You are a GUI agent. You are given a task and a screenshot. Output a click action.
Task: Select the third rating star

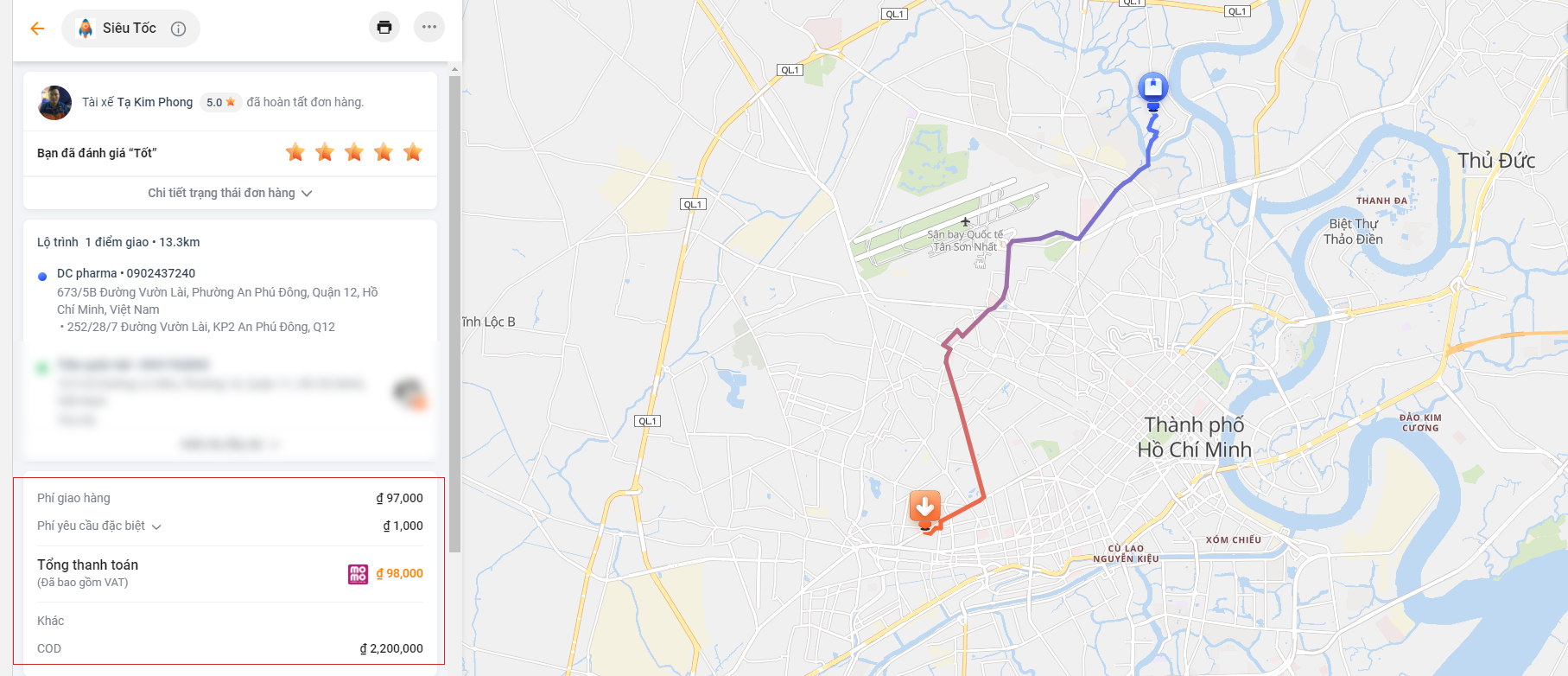pyautogui.click(x=354, y=152)
